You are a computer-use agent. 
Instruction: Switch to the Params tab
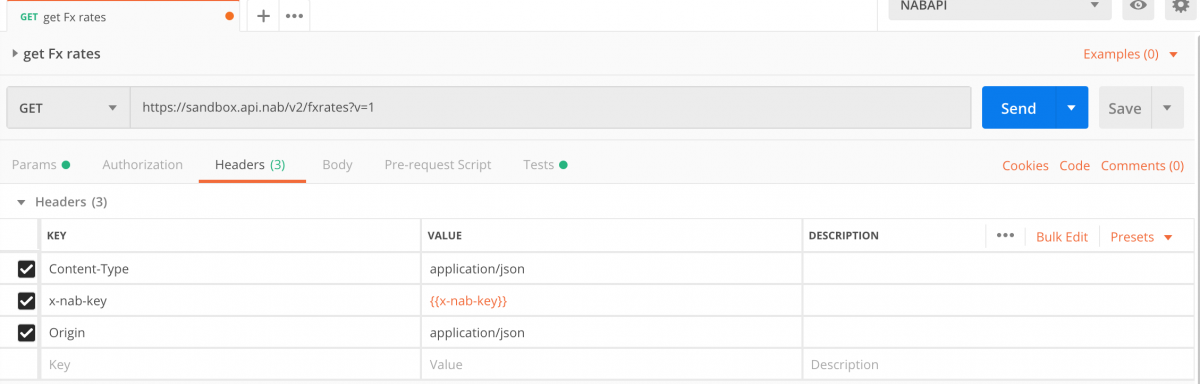(40, 165)
